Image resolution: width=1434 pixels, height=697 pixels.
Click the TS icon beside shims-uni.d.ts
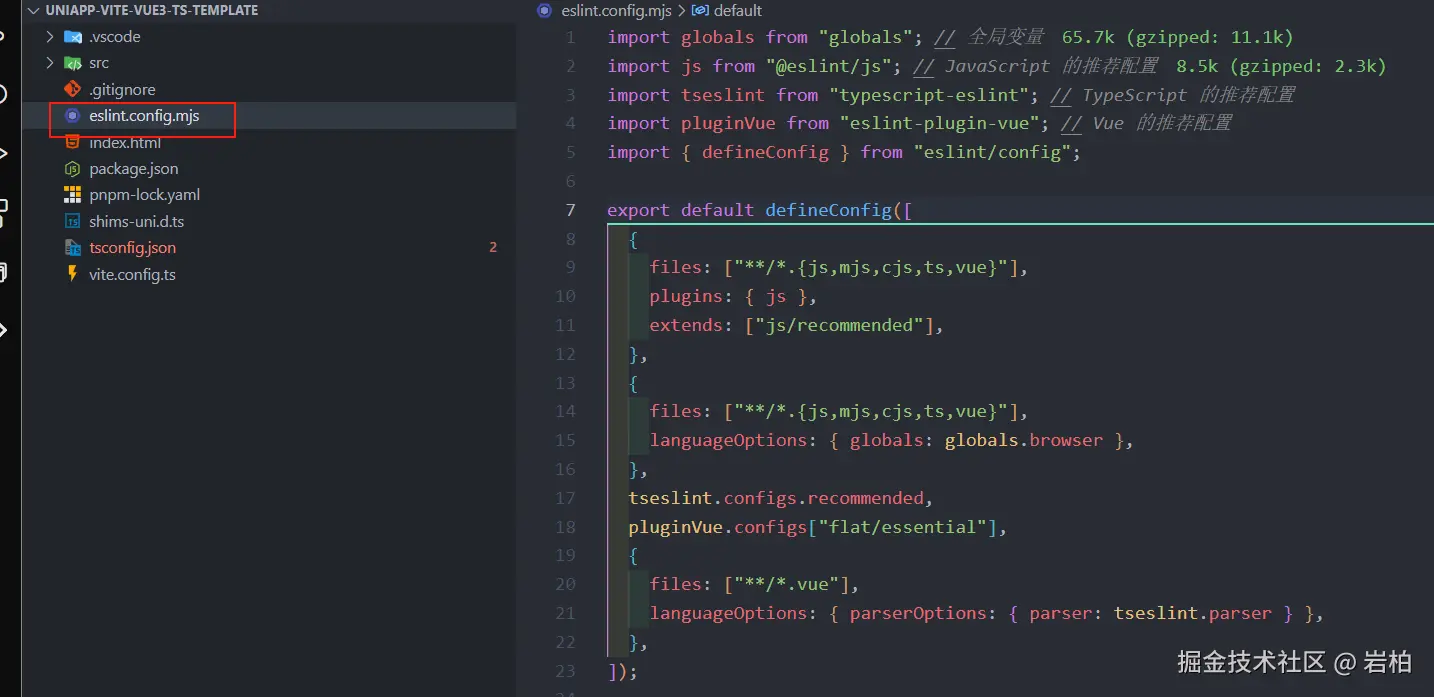pyautogui.click(x=72, y=221)
